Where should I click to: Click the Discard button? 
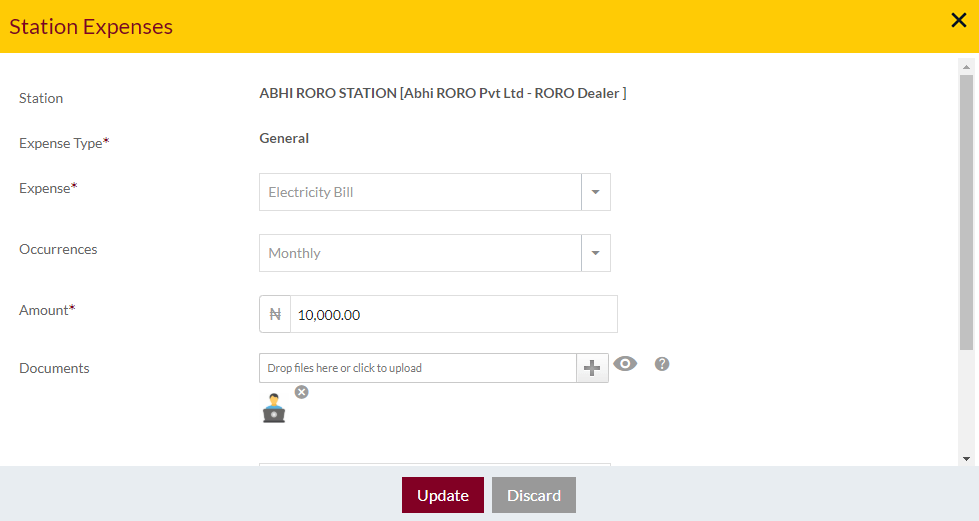[534, 495]
